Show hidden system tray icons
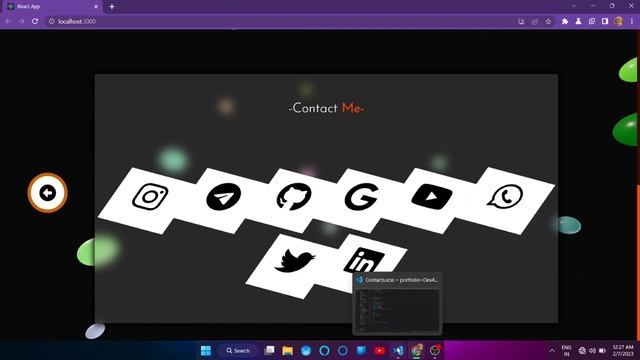 coord(552,351)
